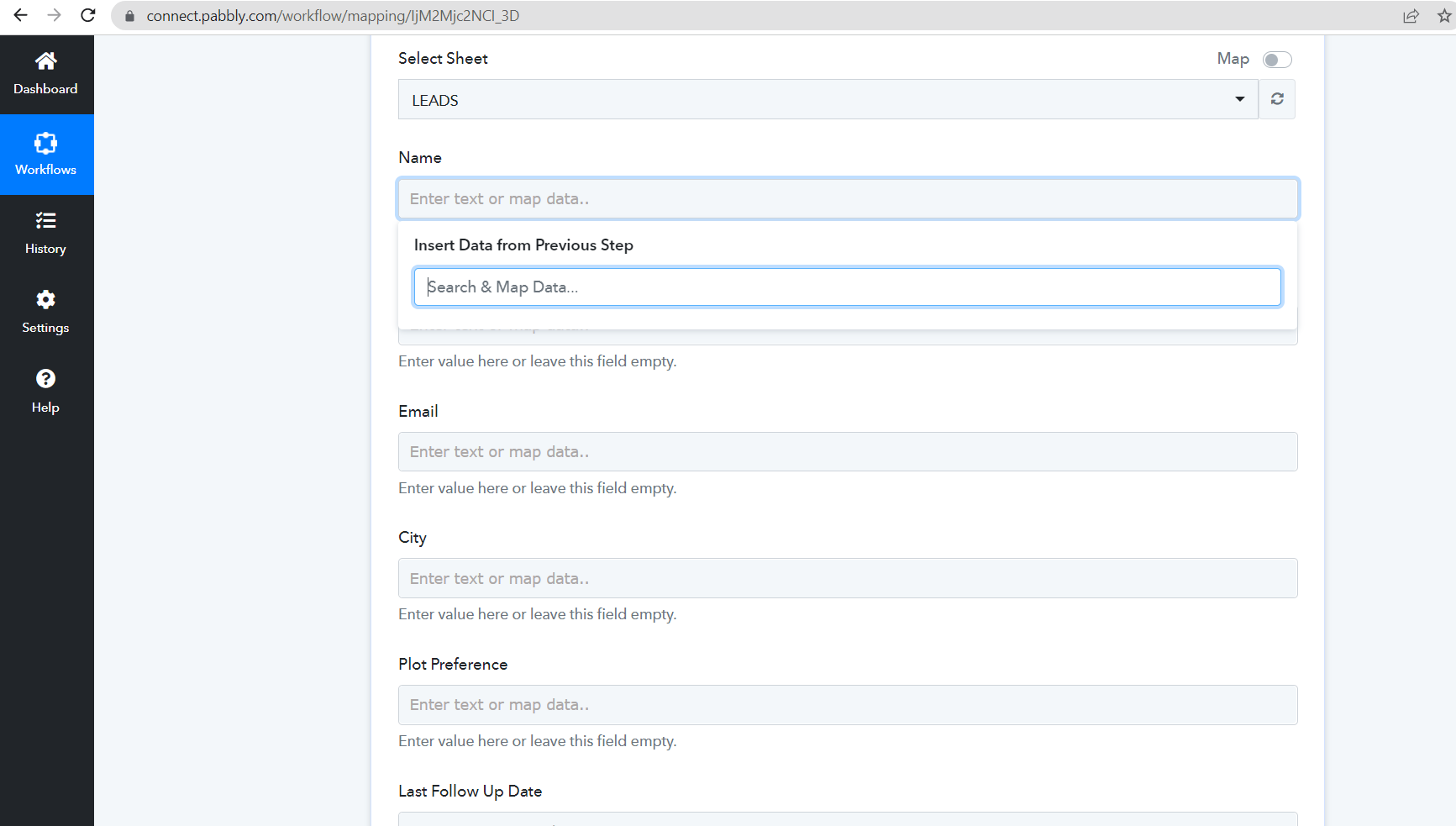1456x826 pixels.
Task: Click the browser address bar URL
Action: tap(333, 16)
